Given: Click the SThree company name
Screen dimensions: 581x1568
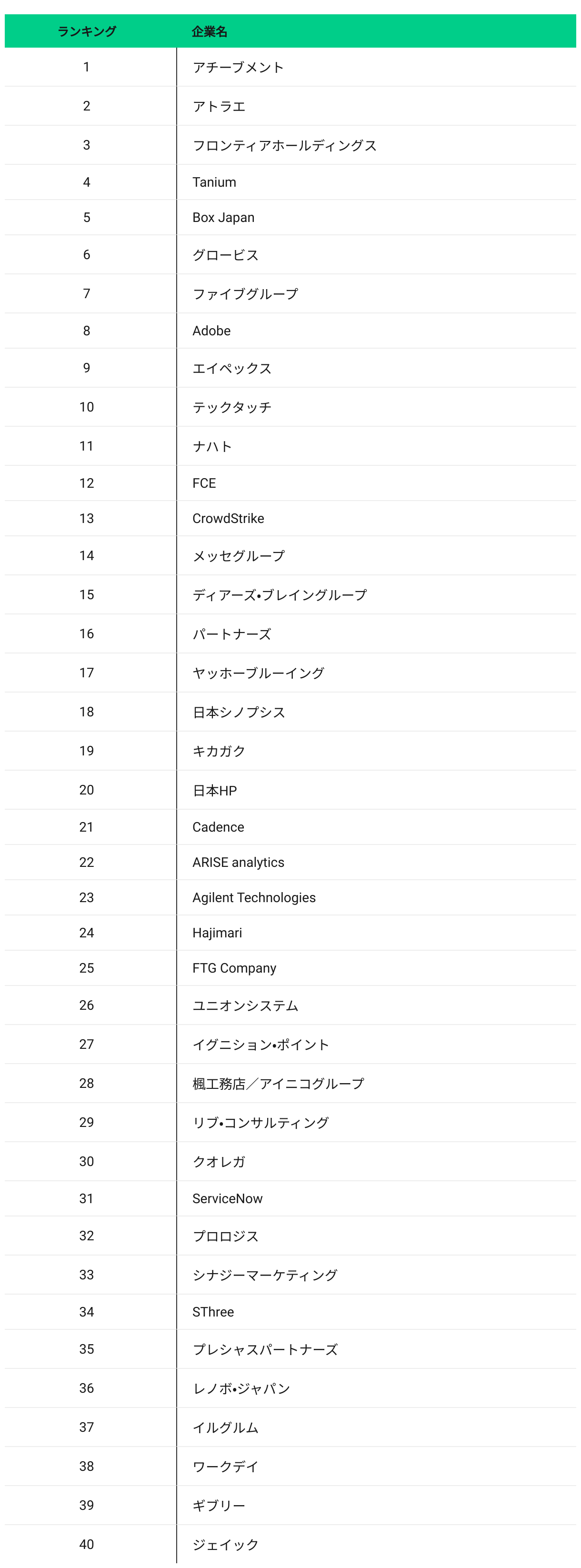Looking at the screenshot, I should click(x=213, y=1312).
